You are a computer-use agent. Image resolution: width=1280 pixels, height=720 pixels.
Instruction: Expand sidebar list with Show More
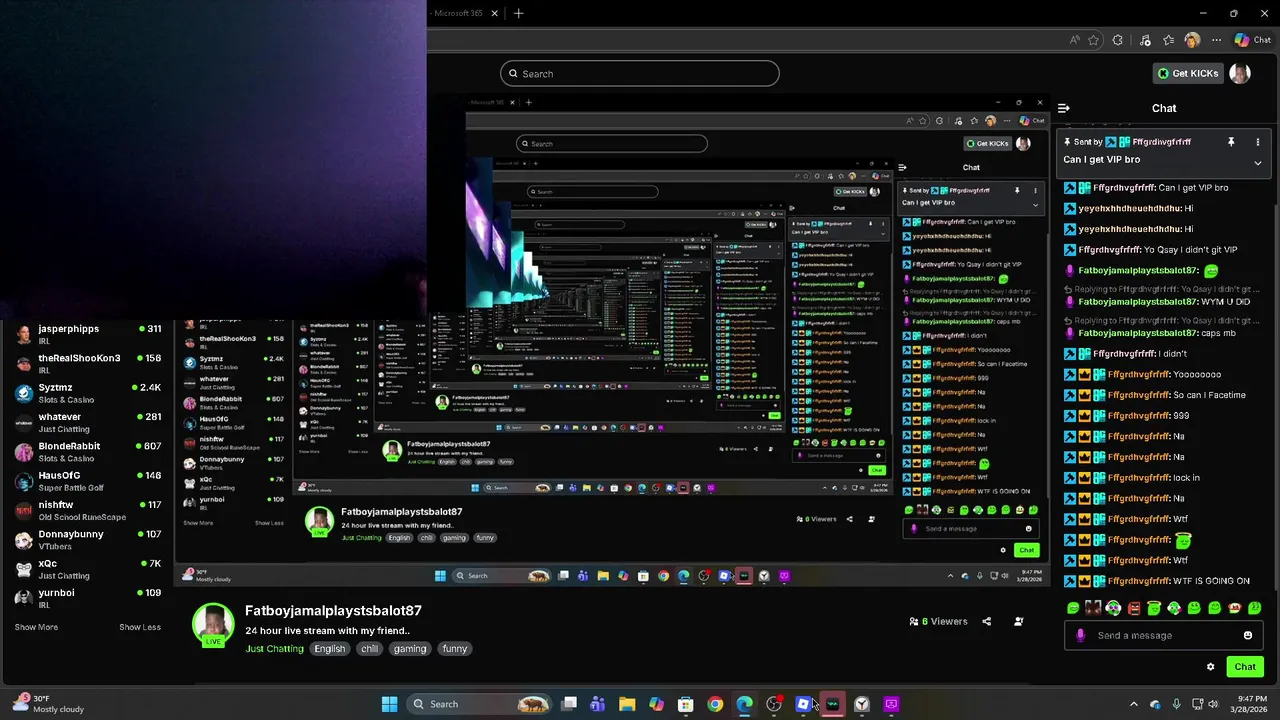point(36,627)
